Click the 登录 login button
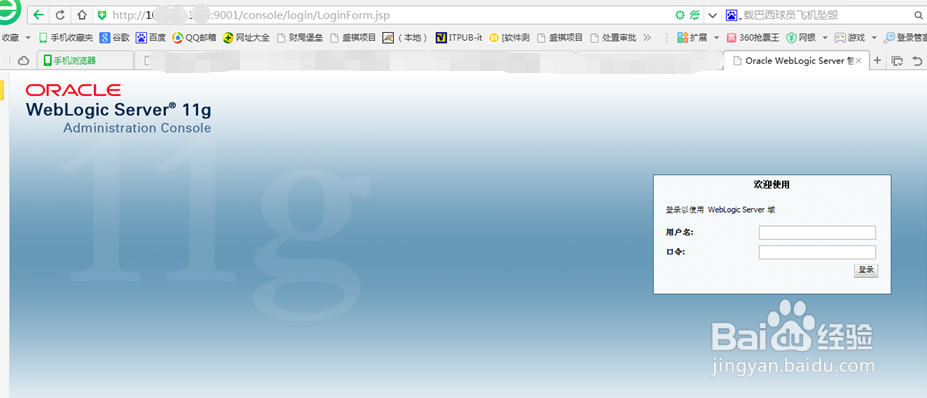 (866, 270)
